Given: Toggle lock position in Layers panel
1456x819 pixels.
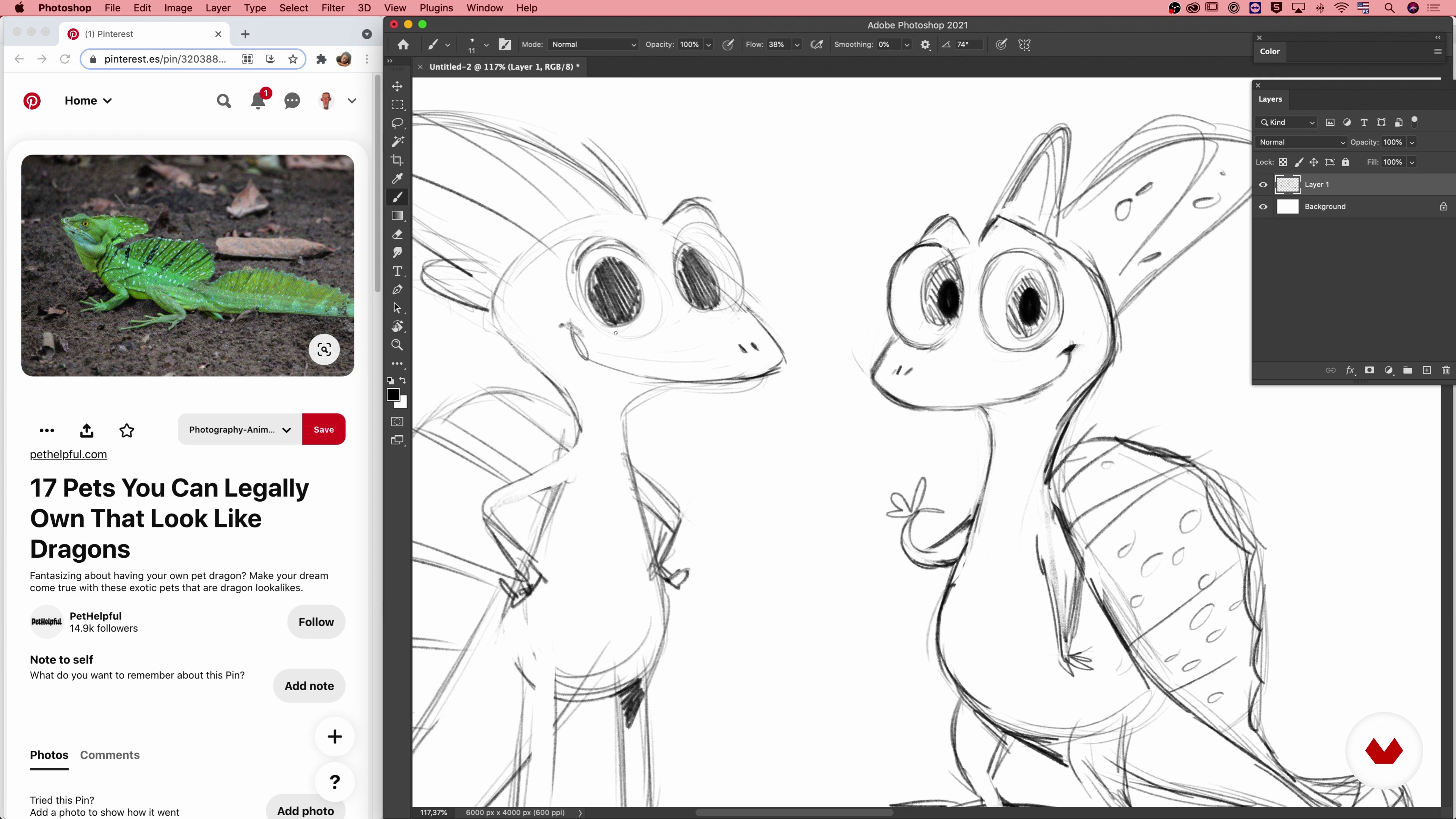Looking at the screenshot, I should point(1314,162).
